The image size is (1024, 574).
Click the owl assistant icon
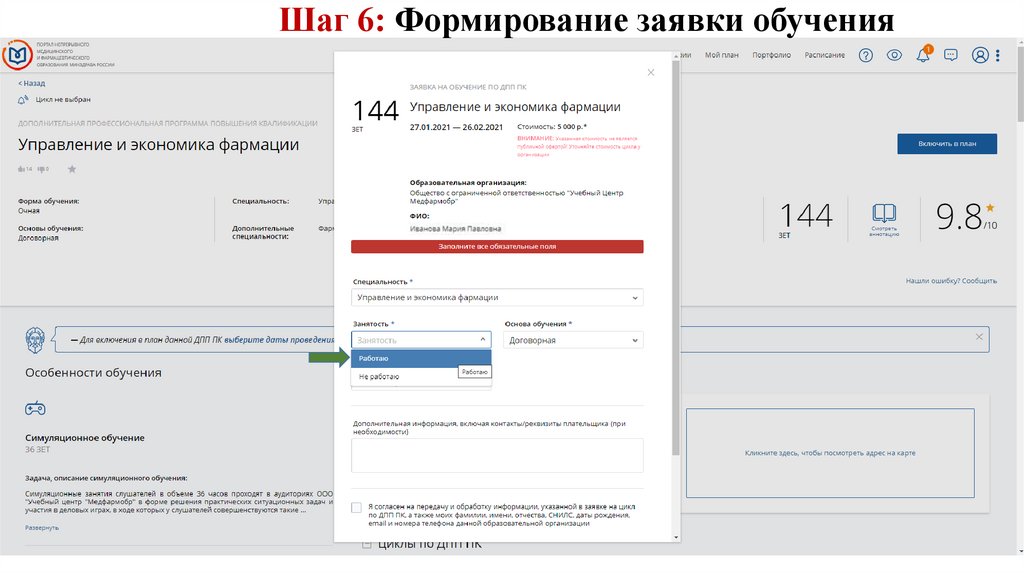pos(35,340)
